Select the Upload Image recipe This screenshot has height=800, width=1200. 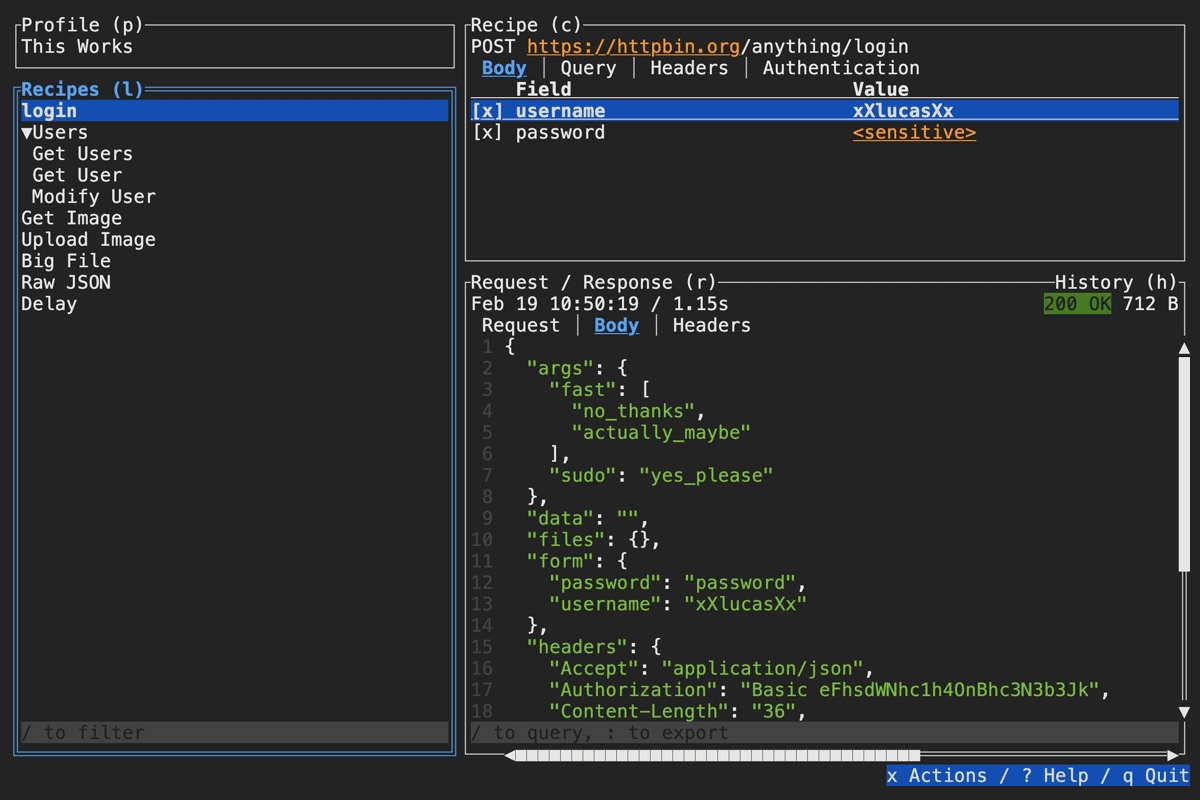[x=87, y=239]
